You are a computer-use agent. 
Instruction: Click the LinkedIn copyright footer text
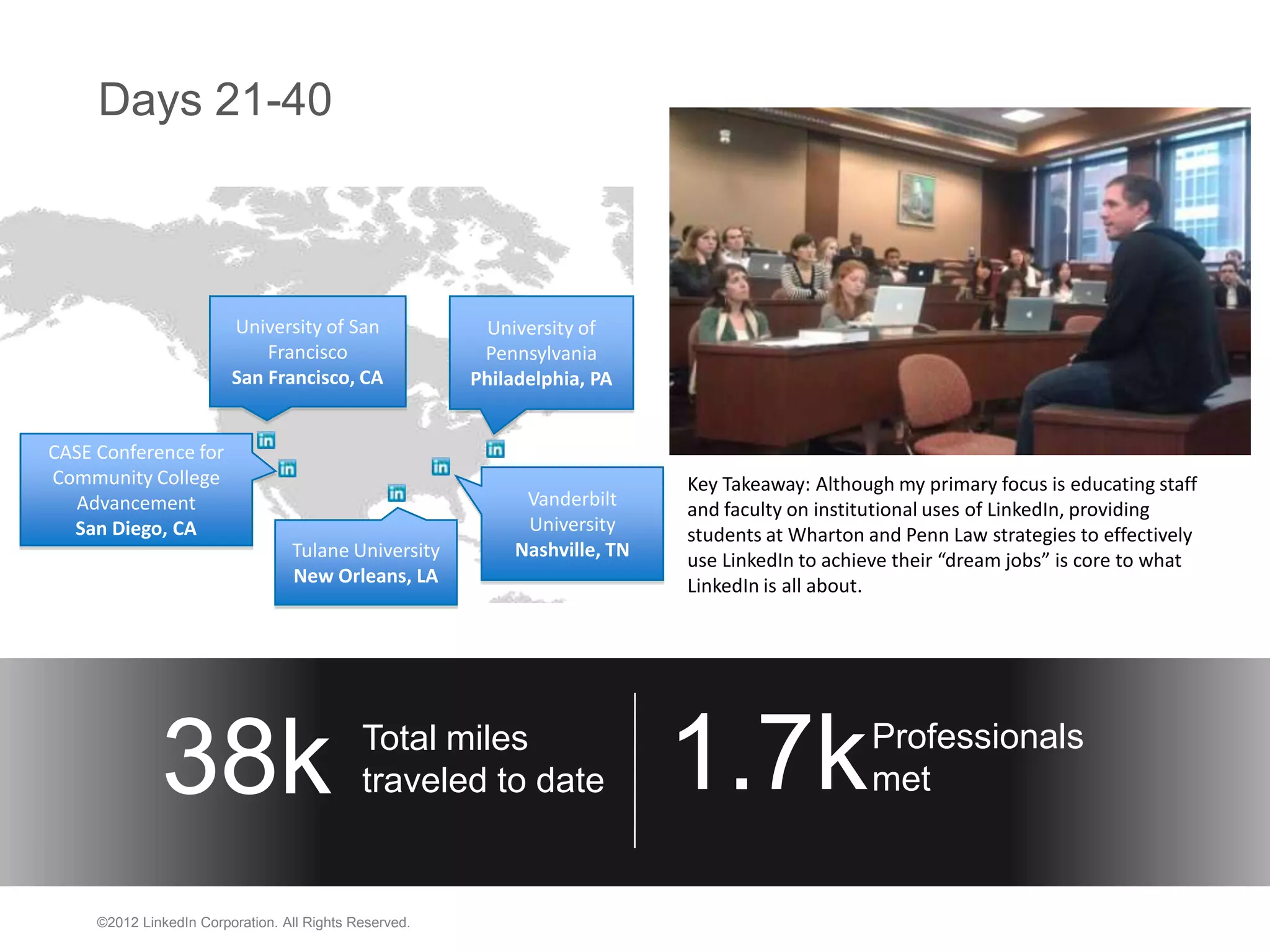[253, 922]
